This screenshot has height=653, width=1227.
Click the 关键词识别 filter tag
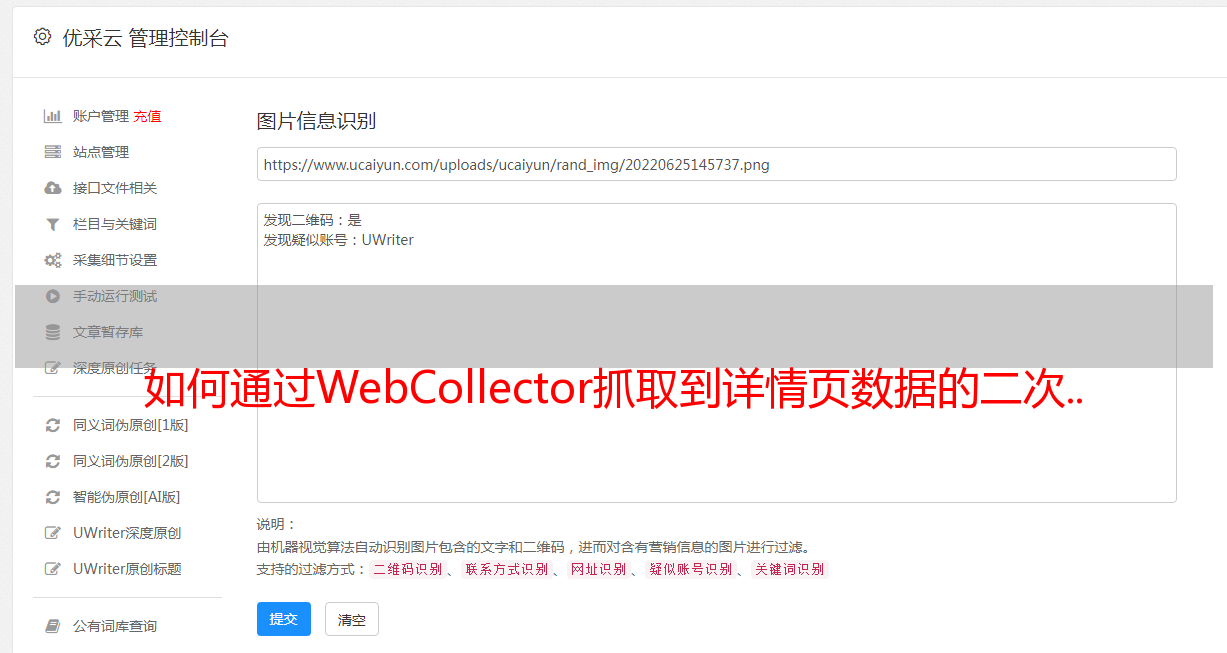pos(790,569)
